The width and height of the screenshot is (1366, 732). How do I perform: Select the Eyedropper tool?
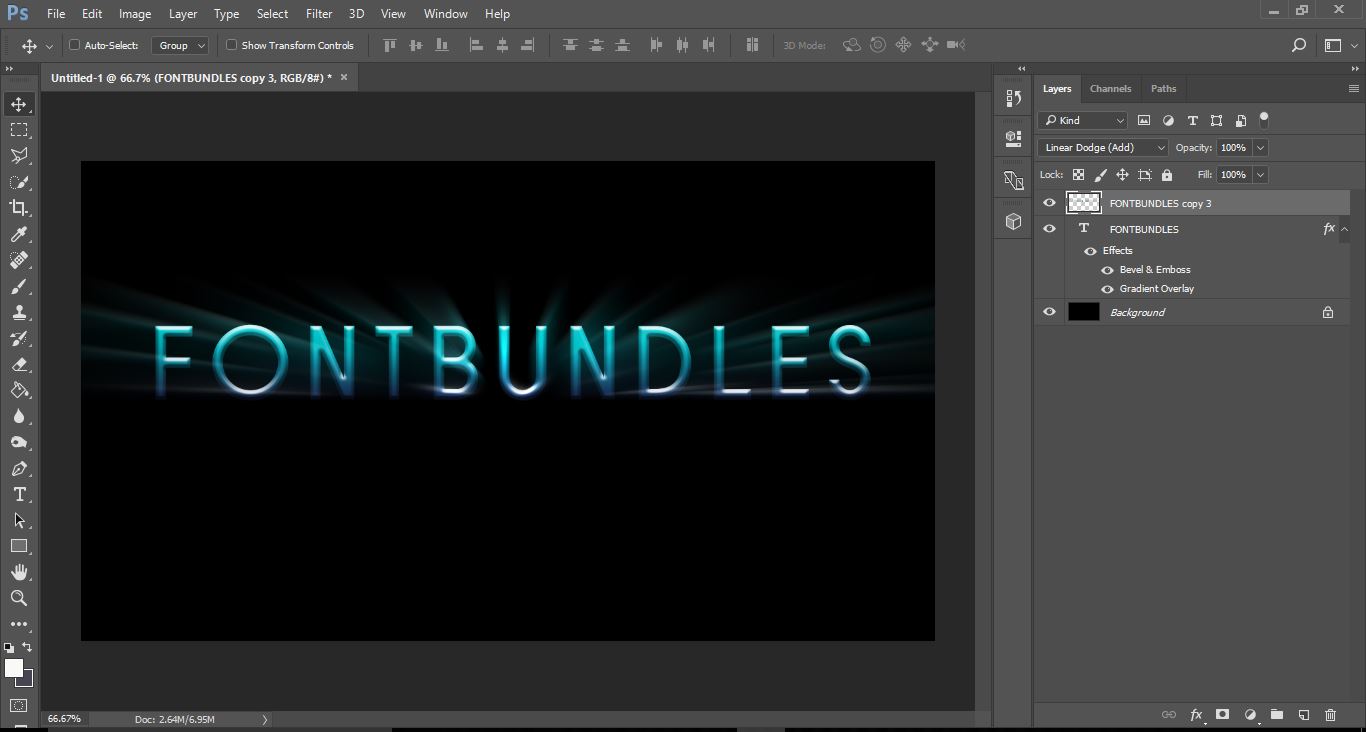(19, 234)
